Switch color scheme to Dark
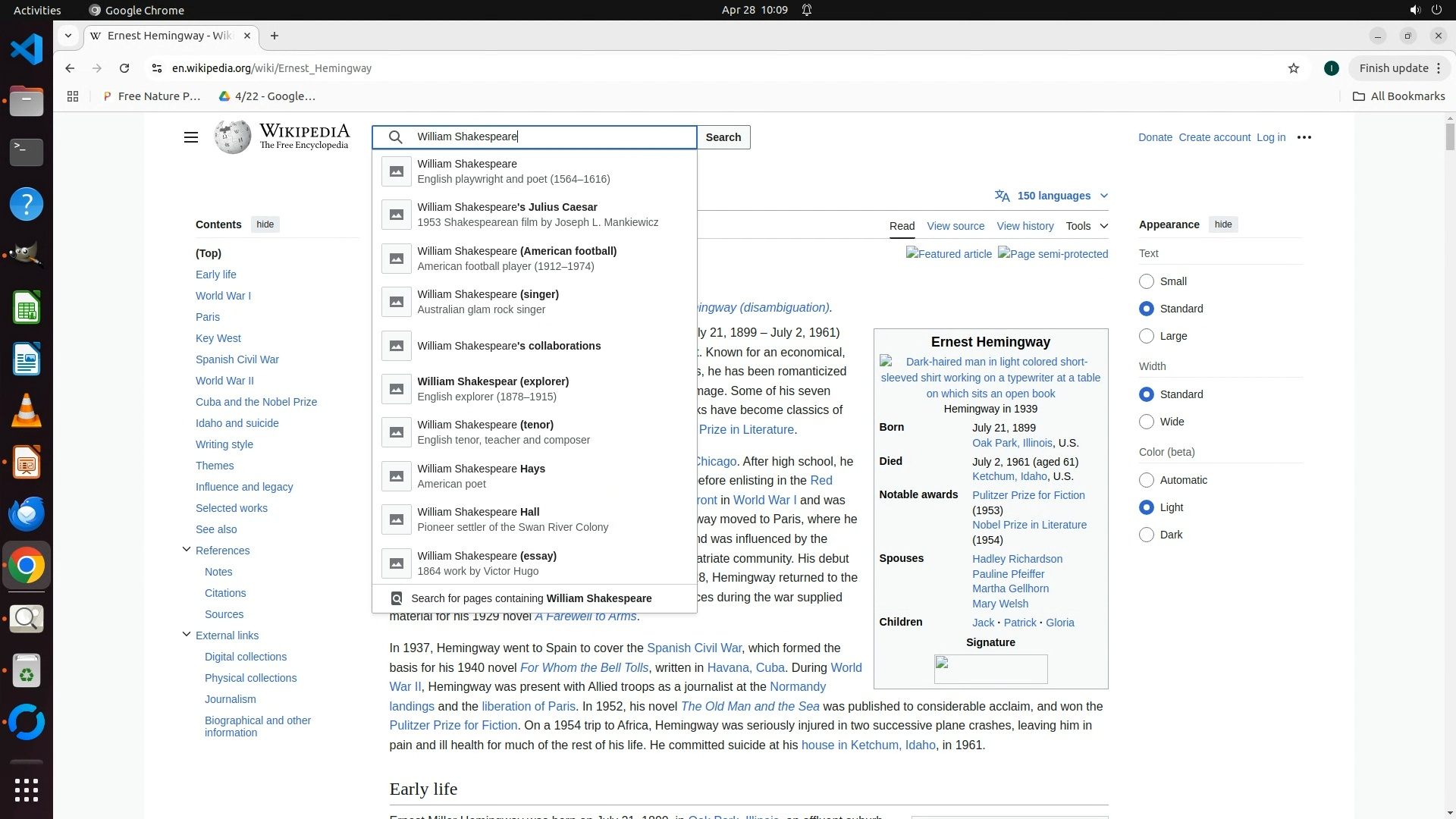 coord(1147,535)
